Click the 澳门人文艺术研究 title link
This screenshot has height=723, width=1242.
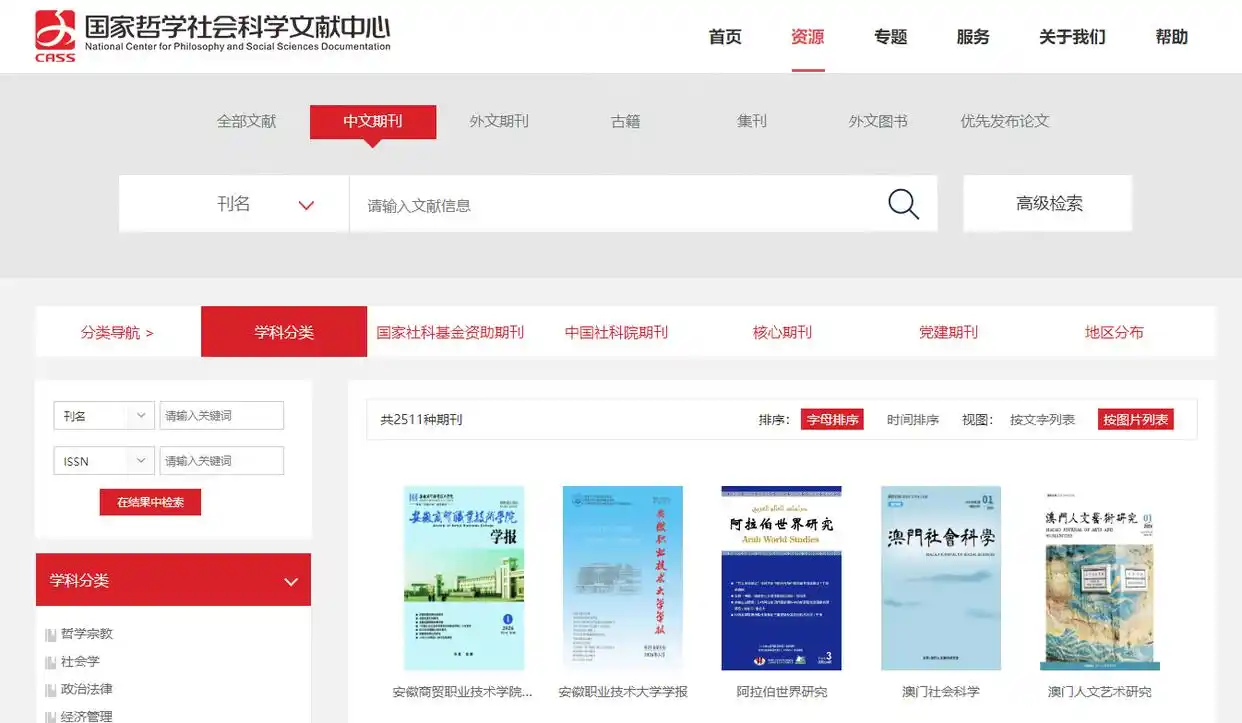click(1100, 692)
